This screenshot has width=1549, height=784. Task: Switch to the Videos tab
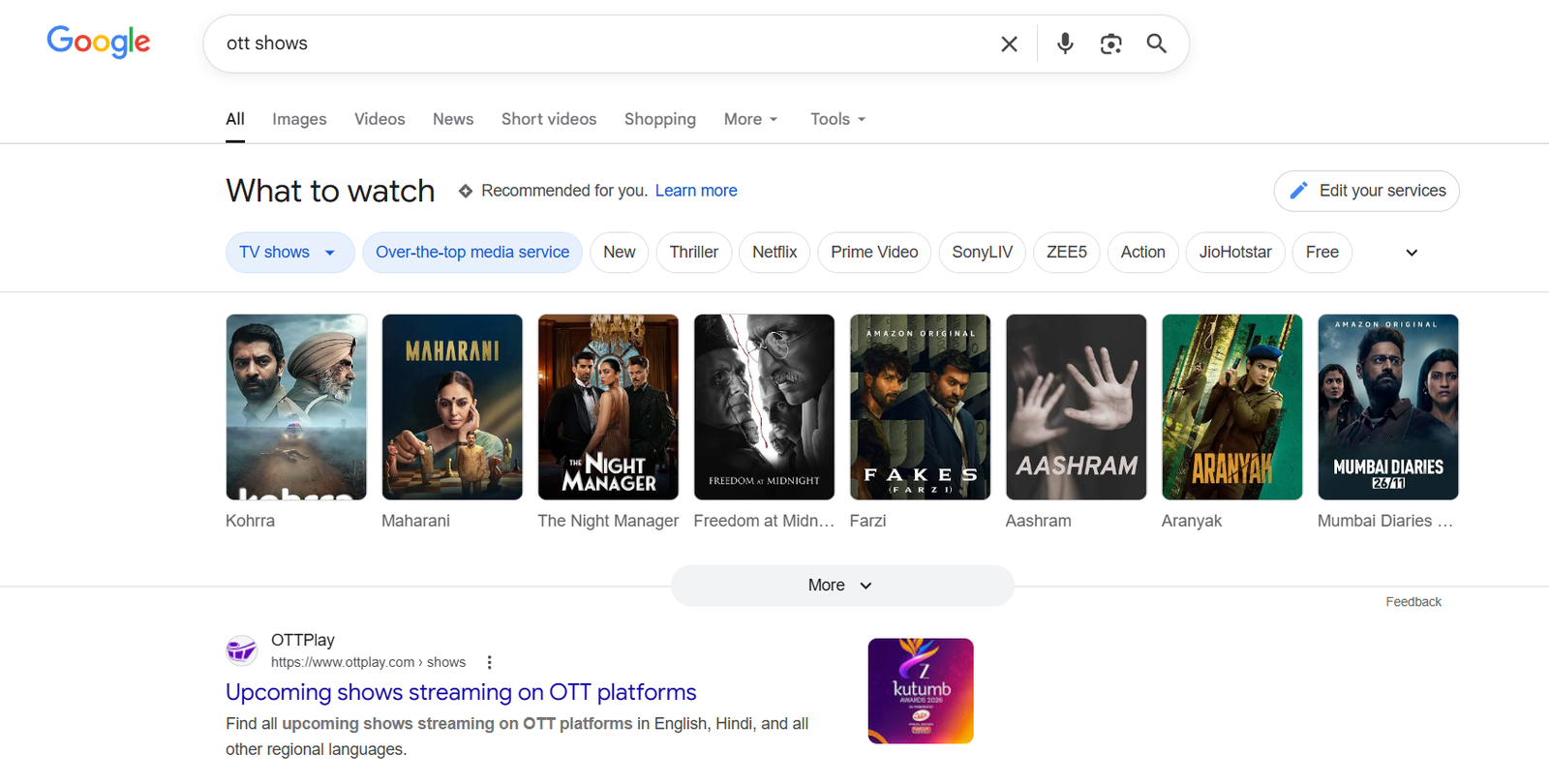pos(380,119)
